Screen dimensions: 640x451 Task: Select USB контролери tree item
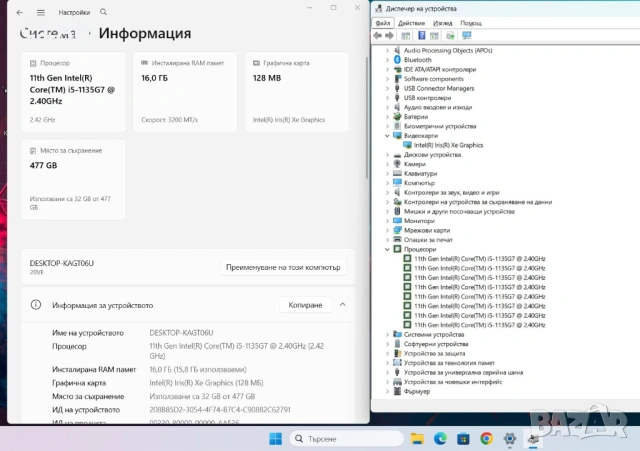click(427, 98)
